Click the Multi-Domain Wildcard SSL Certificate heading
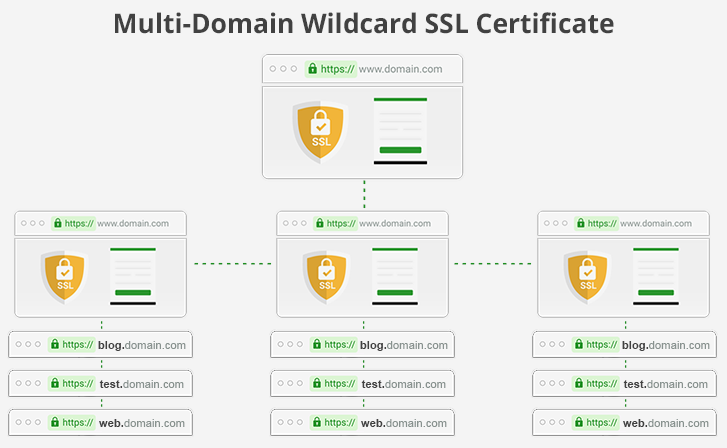Screen dimensions: 727x448 (x=363, y=23)
